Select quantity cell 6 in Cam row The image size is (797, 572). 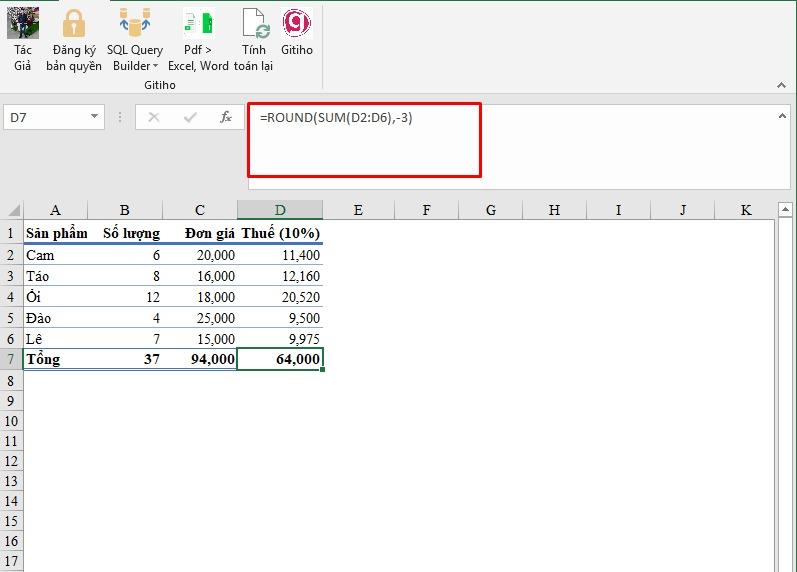click(x=126, y=255)
